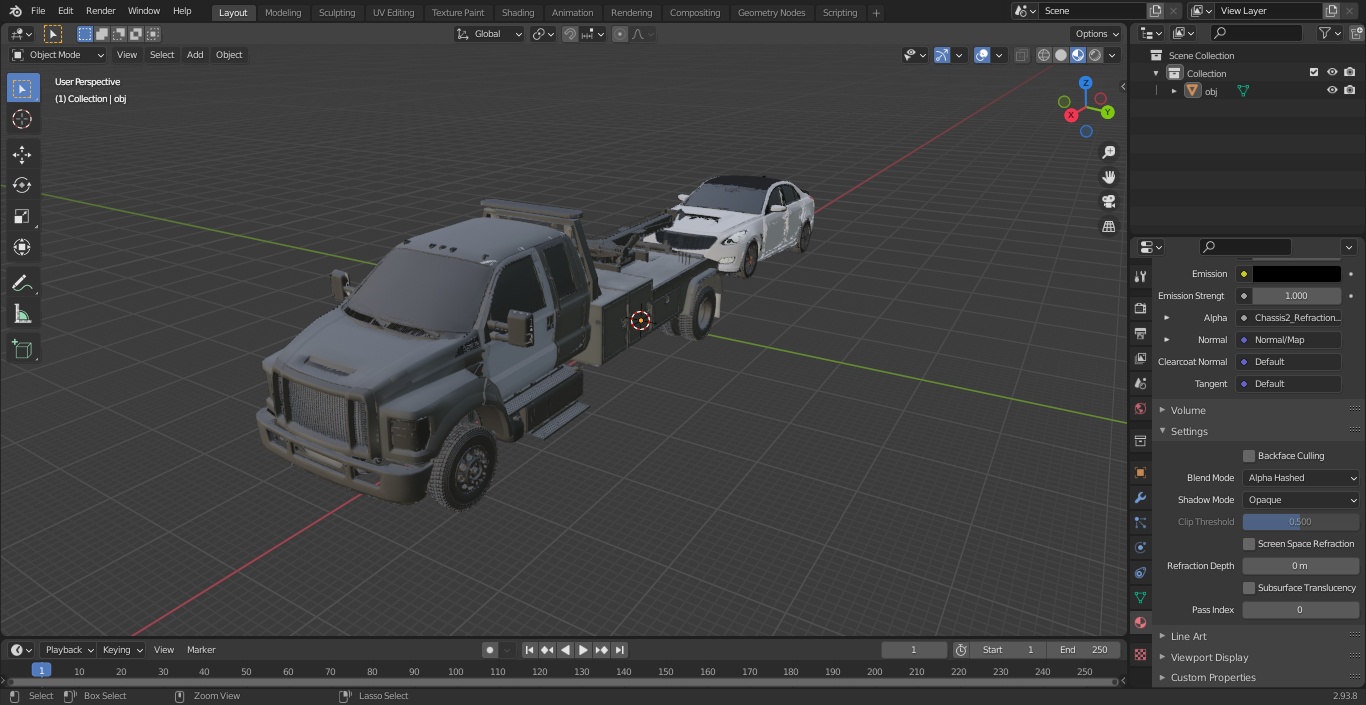
Task: Collapse the Settings panel
Action: (1189, 432)
